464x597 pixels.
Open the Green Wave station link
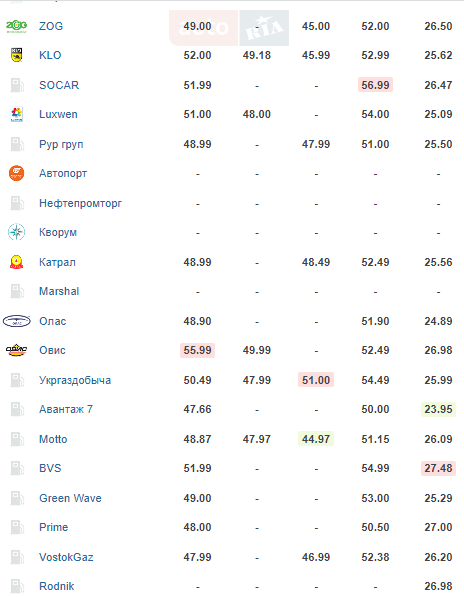[x=70, y=498]
